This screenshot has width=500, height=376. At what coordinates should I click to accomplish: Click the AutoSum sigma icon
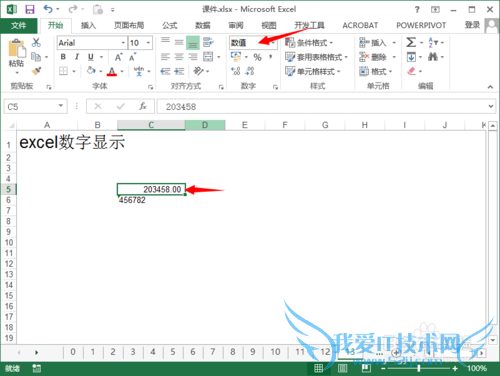pos(411,42)
